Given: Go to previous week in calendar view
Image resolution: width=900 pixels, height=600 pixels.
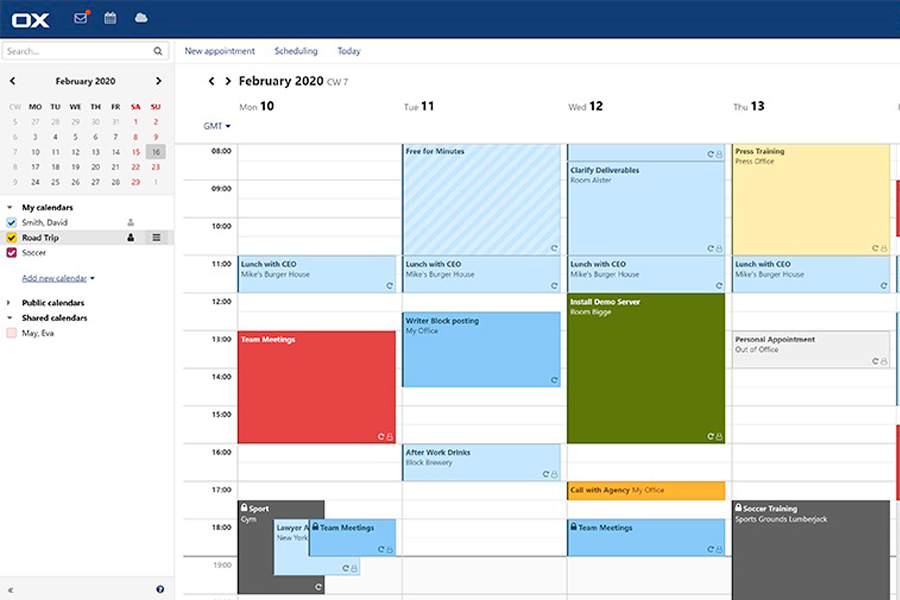Looking at the screenshot, I should pos(211,81).
